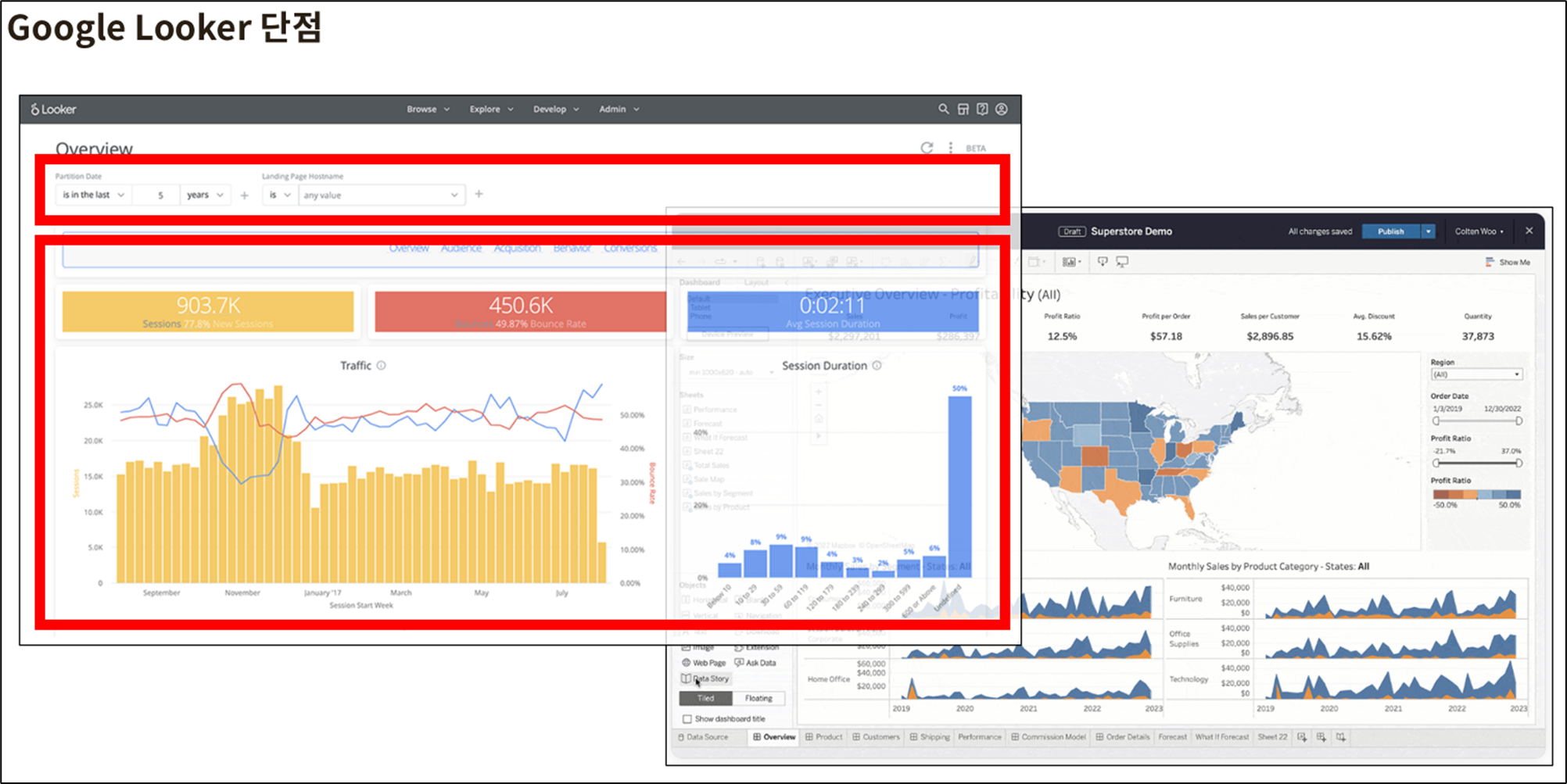Click the Order Date slider right handle
The image size is (1567, 784).
[1519, 421]
